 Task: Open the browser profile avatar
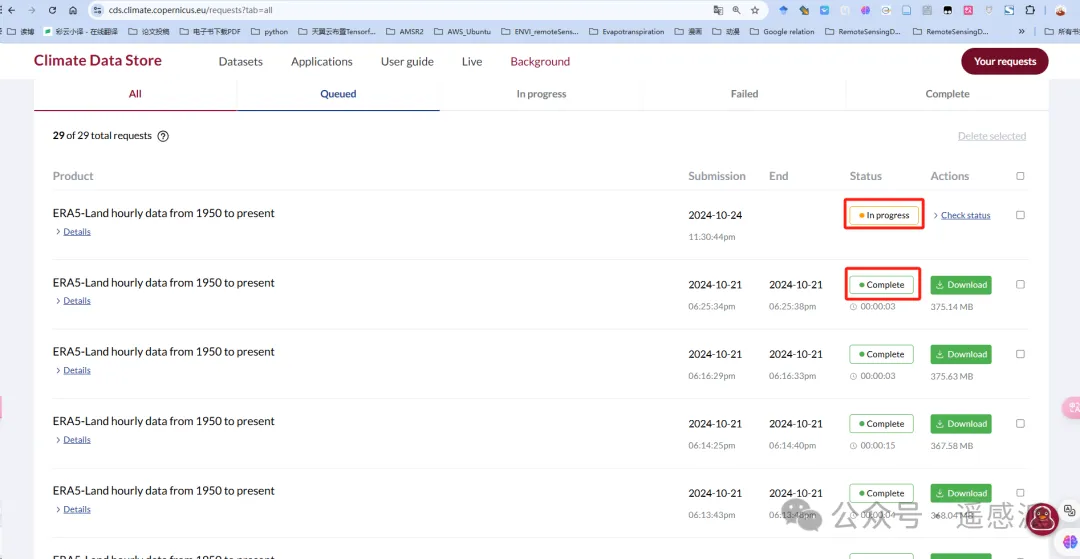click(x=1061, y=10)
